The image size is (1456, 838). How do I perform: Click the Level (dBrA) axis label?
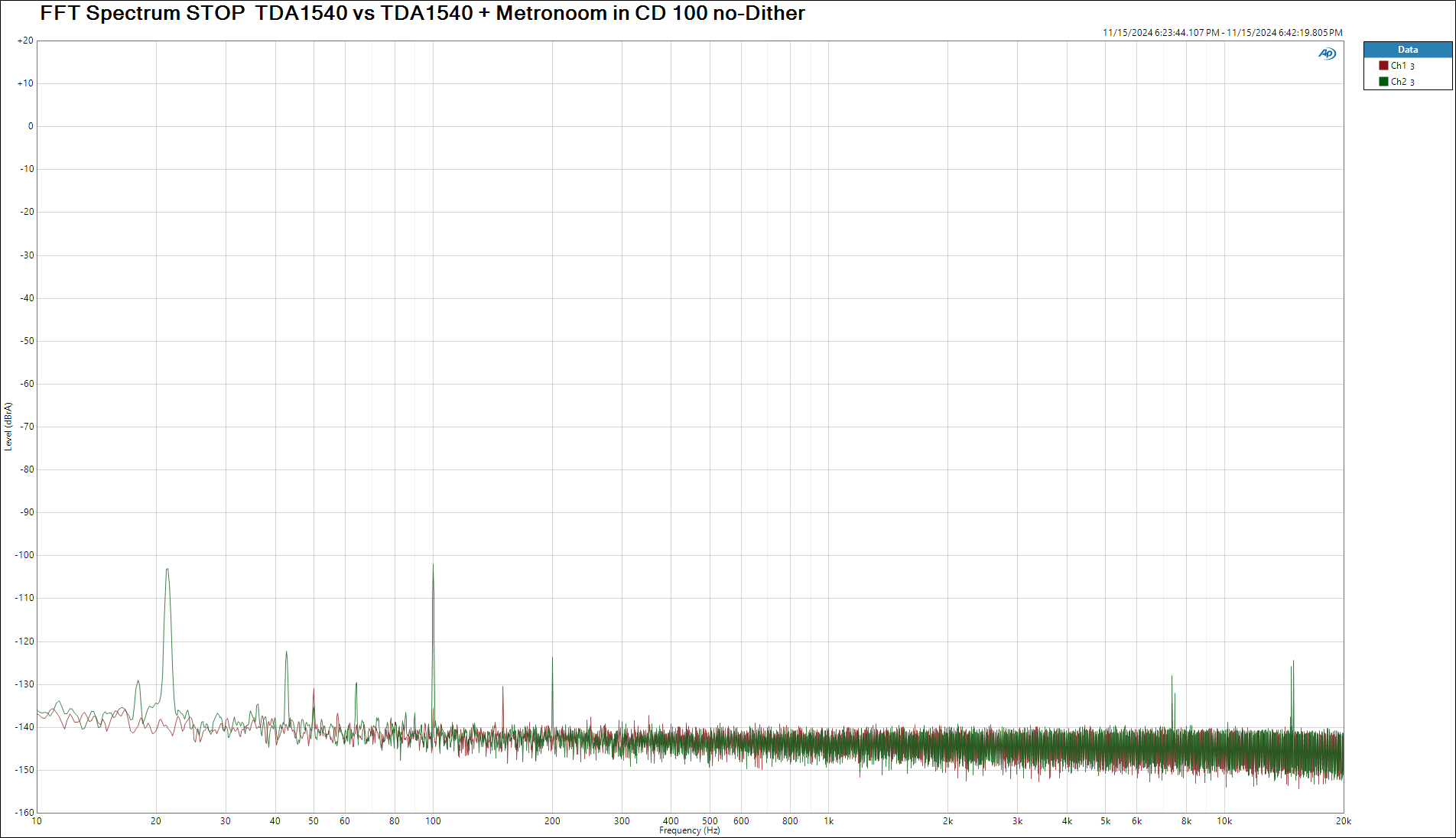pyautogui.click(x=8, y=427)
